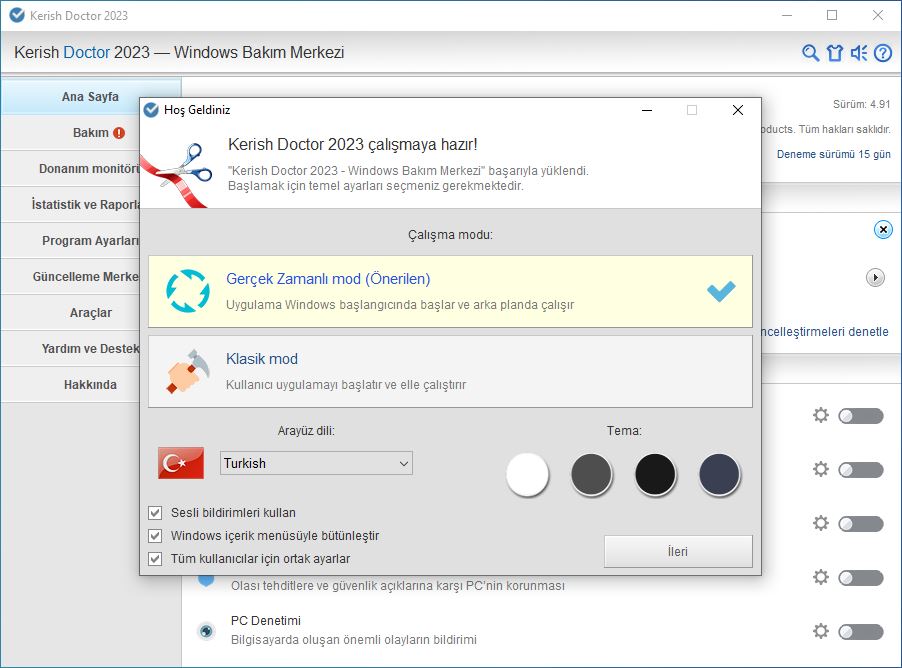Screen dimensions: 902x668
Task: Open Güncelleme Merkezi from the sidebar
Action: (x=70, y=277)
